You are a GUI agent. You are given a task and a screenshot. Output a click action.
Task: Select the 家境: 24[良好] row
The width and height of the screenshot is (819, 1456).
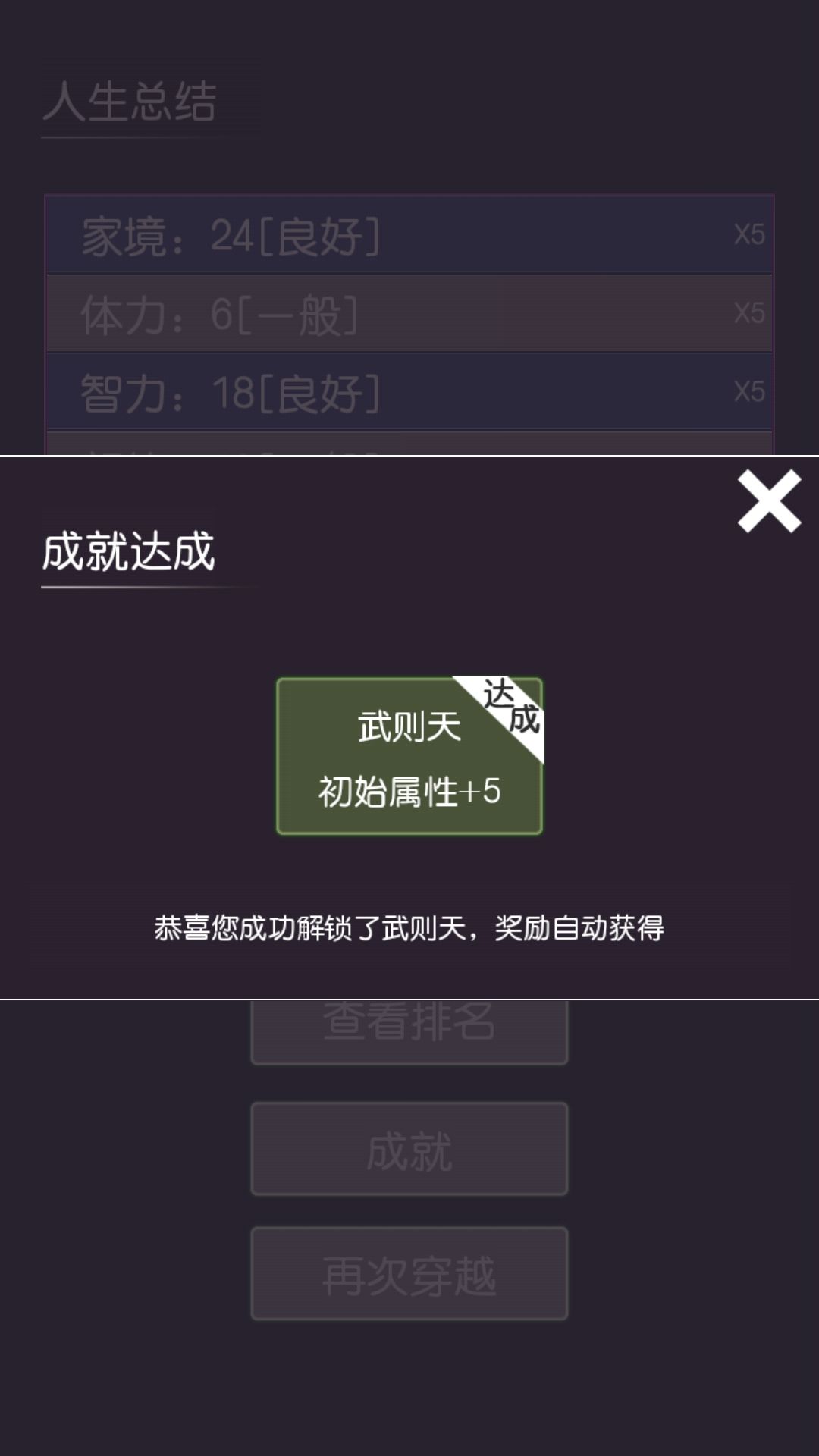pos(409,234)
